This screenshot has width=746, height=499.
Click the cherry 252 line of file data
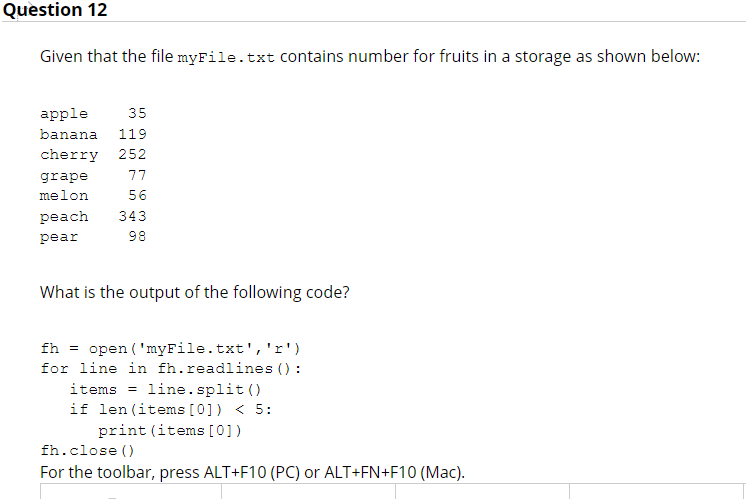point(93,155)
